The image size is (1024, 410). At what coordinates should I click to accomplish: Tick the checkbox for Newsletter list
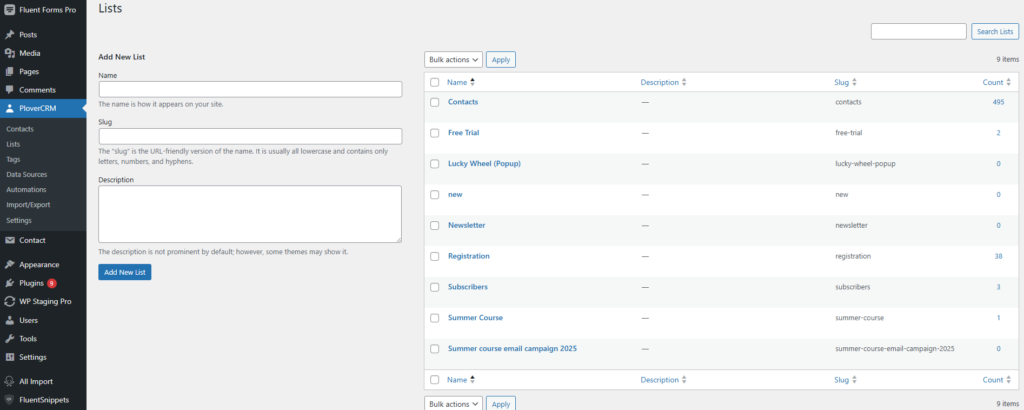click(435, 226)
